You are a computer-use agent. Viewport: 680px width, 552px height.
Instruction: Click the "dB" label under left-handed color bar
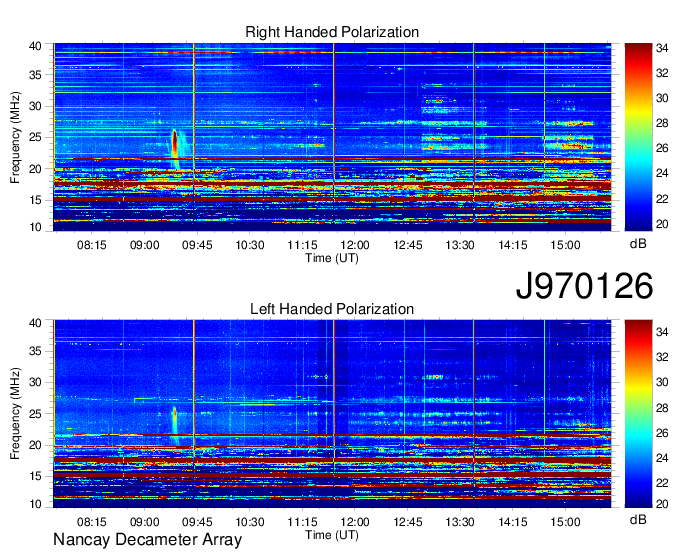click(x=638, y=519)
